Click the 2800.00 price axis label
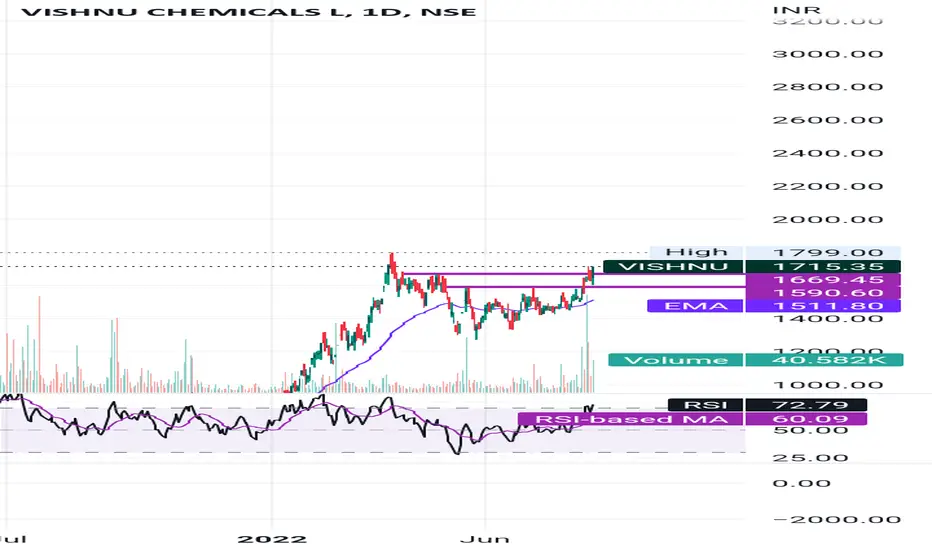Screen dimensions: 932x550 click(x=827, y=87)
